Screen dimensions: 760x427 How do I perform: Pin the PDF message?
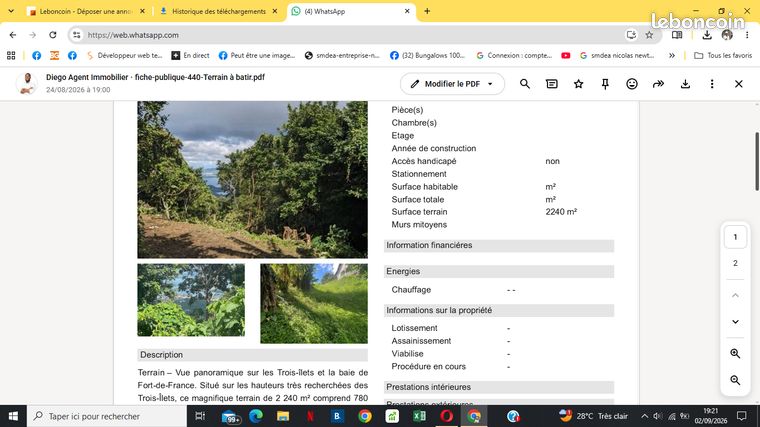[x=605, y=84]
